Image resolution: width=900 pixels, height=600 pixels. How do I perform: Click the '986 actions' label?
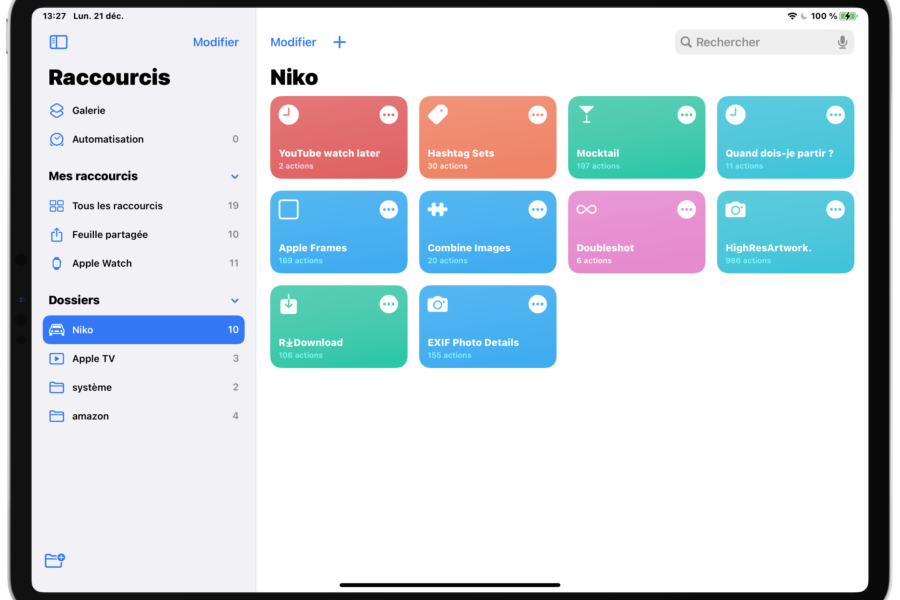748,261
